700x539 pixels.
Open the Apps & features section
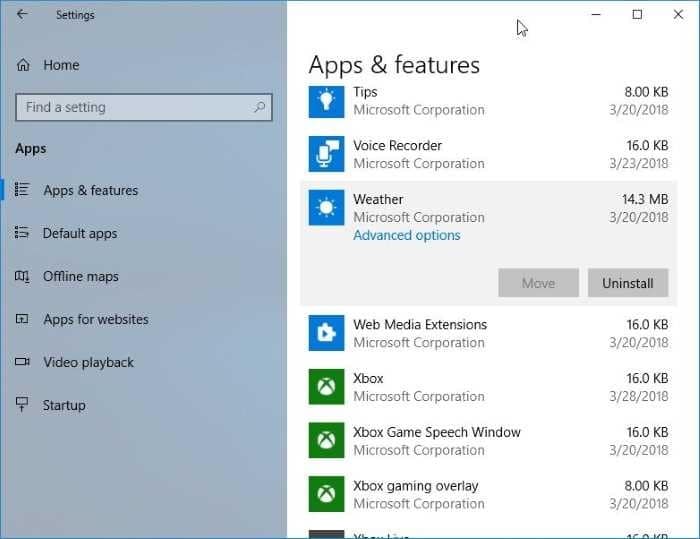tap(90, 190)
